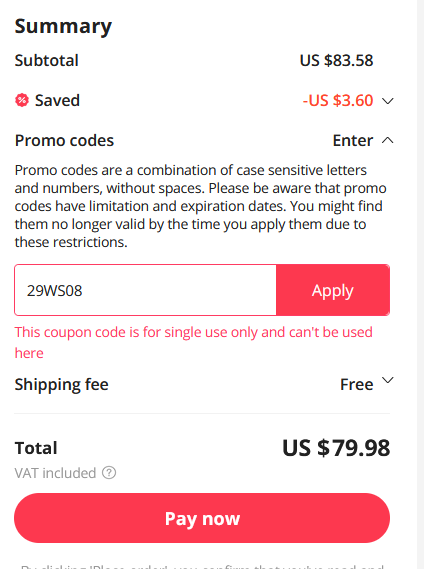Click the Pay now button
This screenshot has height=569, width=424.
[x=202, y=518]
